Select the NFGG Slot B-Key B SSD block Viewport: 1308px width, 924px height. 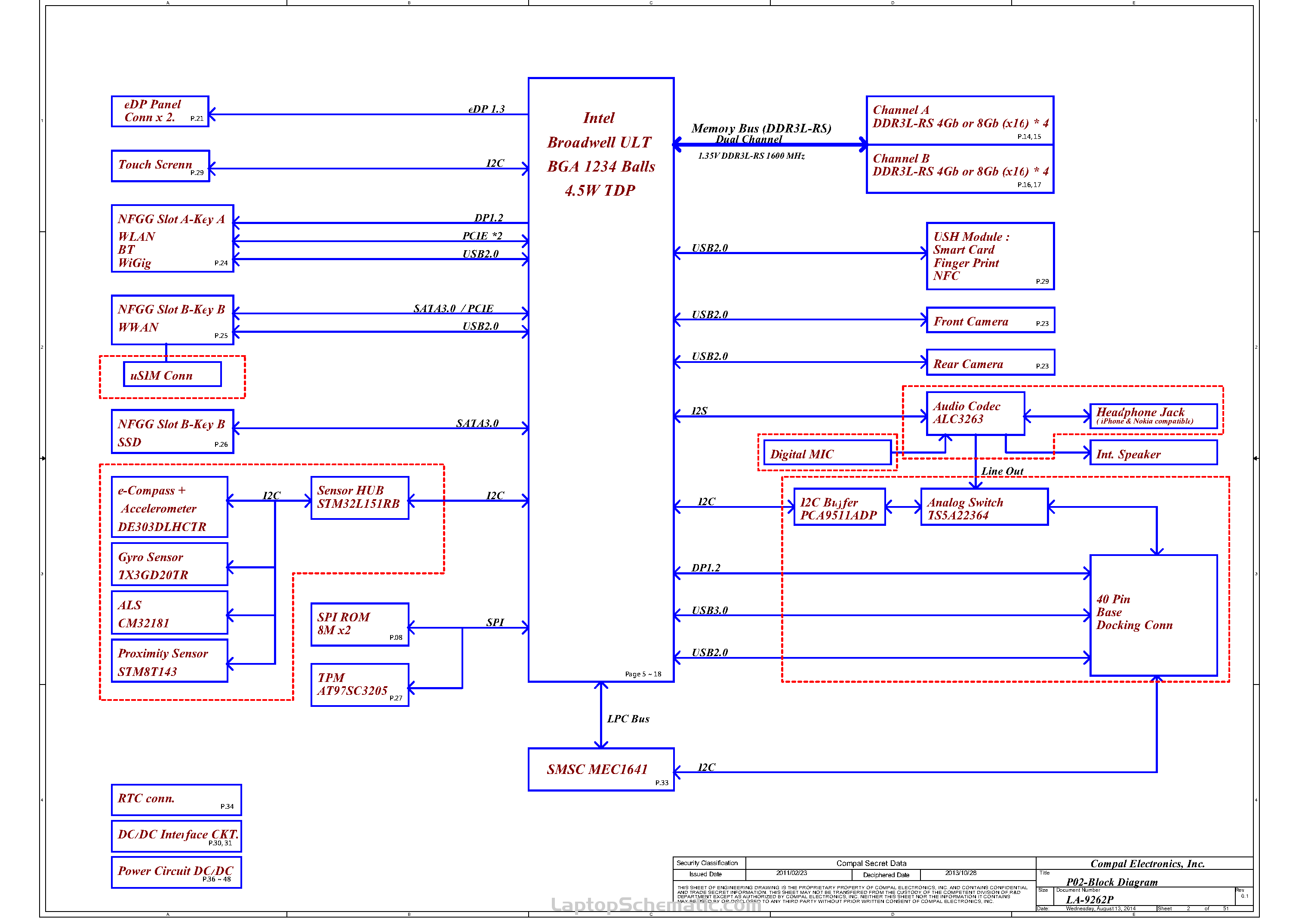172,432
